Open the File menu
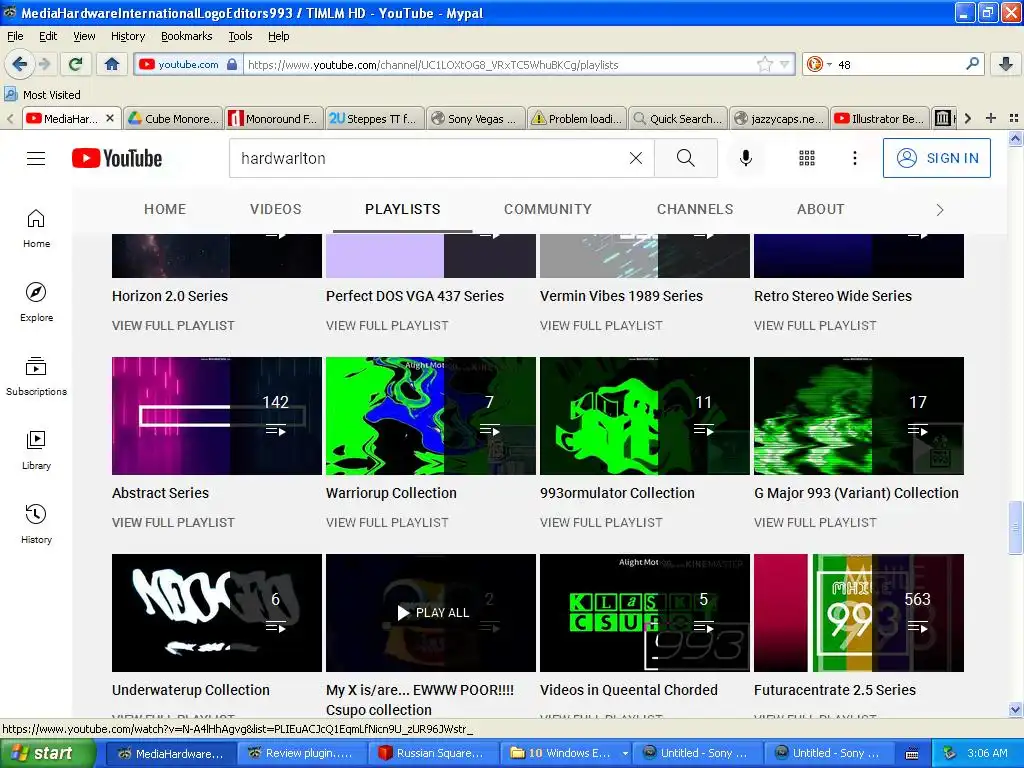The height and width of the screenshot is (768, 1024). [x=15, y=36]
